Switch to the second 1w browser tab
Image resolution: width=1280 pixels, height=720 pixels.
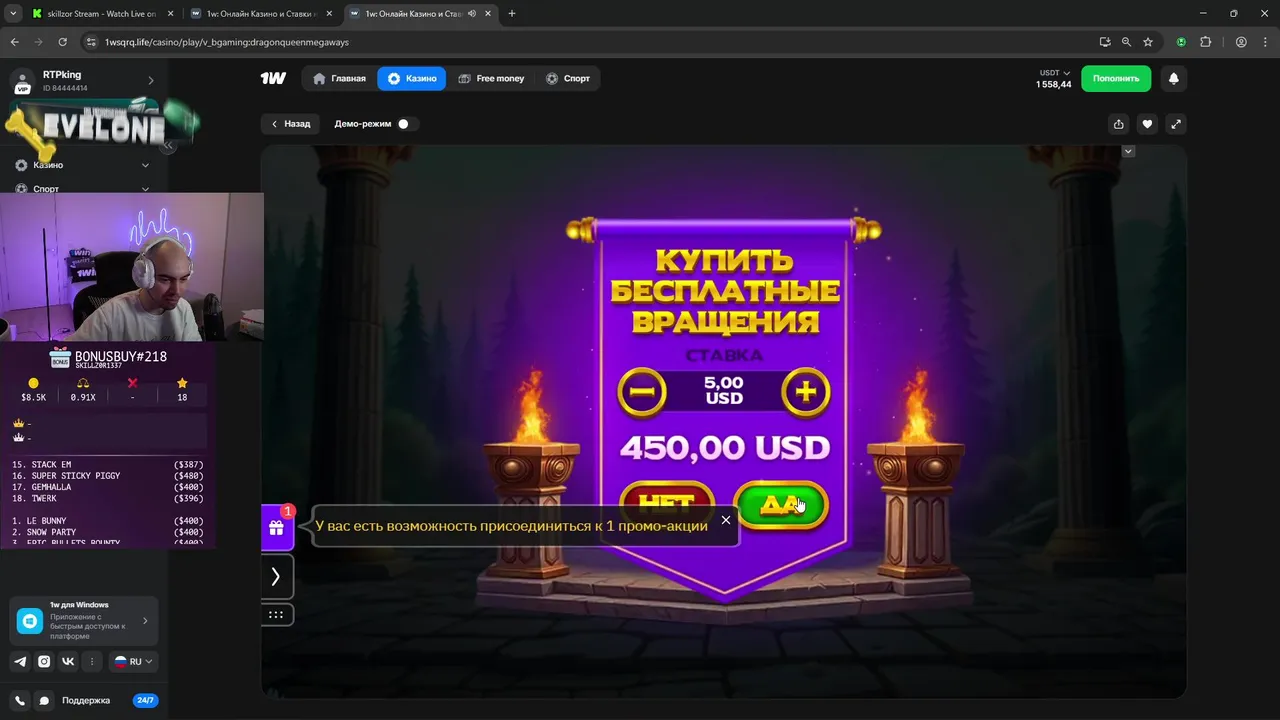[x=262, y=14]
